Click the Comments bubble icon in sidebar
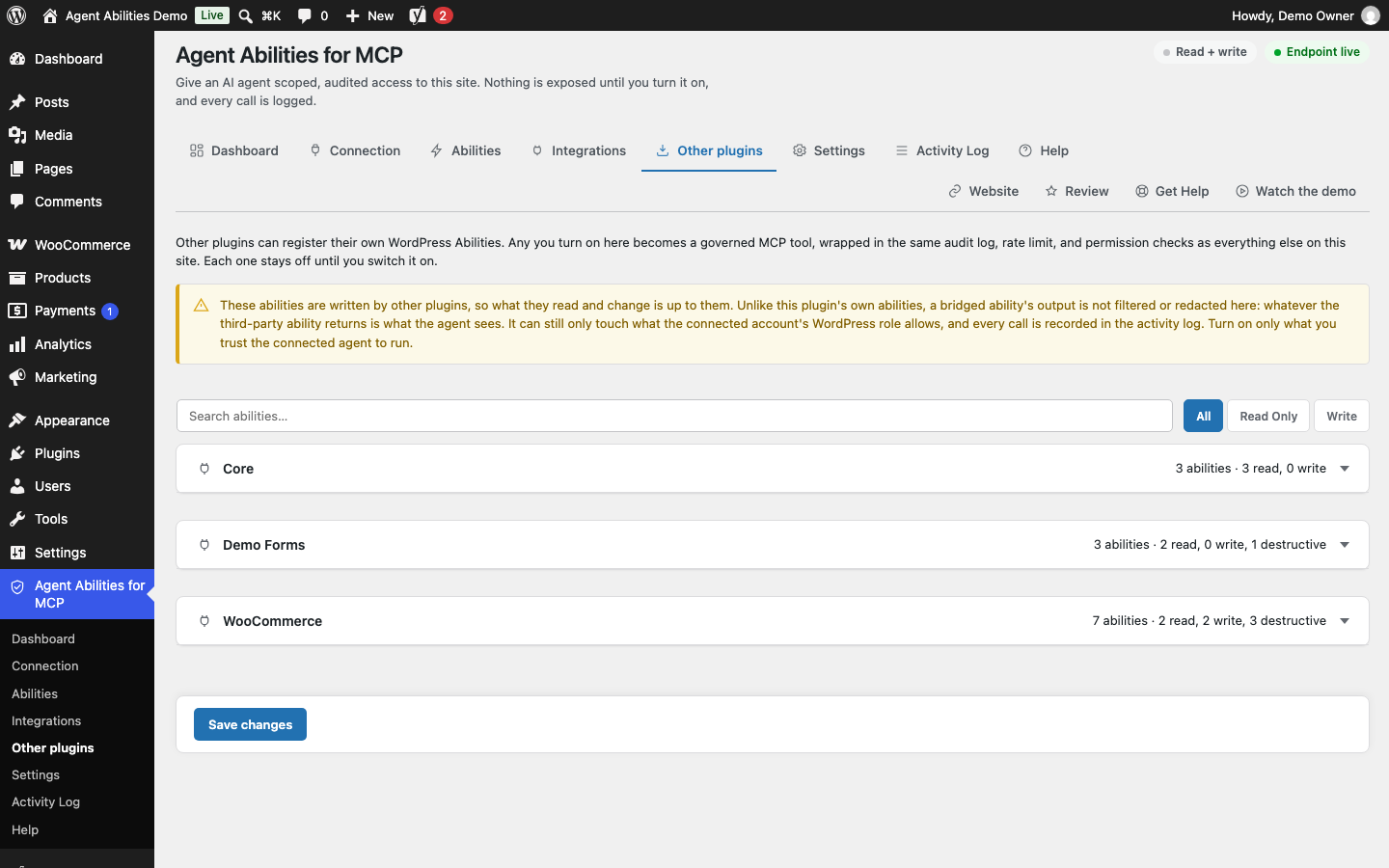This screenshot has width=1389, height=868. 17,202
